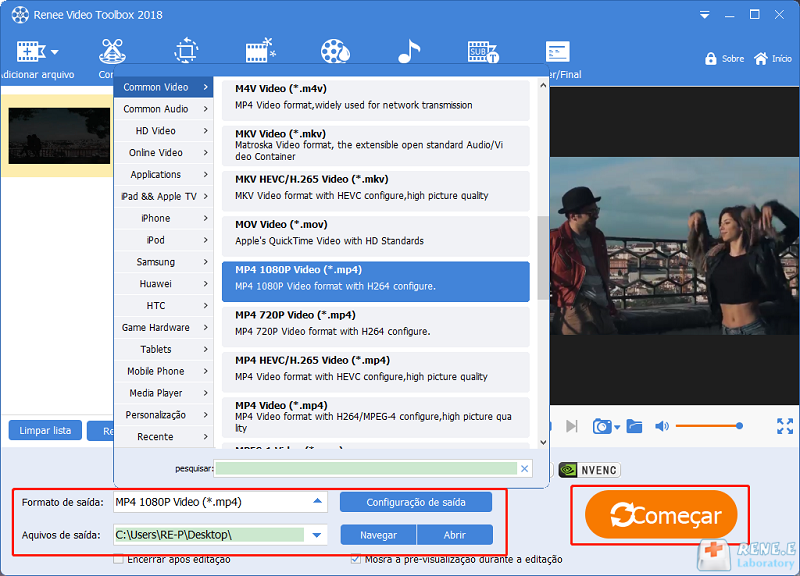Open the Huawei category
This screenshot has width=800, height=576.
click(163, 284)
